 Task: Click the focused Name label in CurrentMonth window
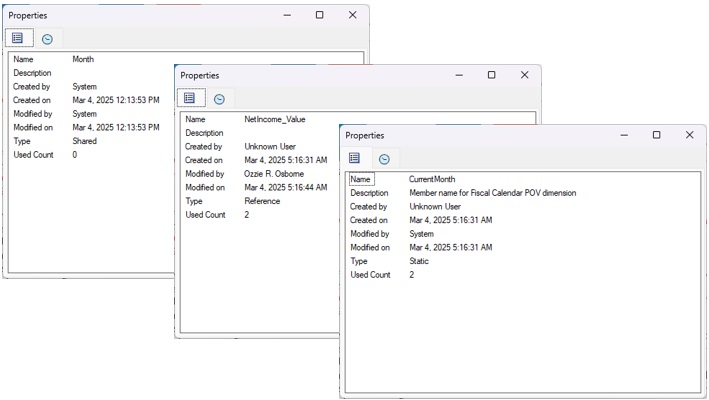[x=361, y=179]
